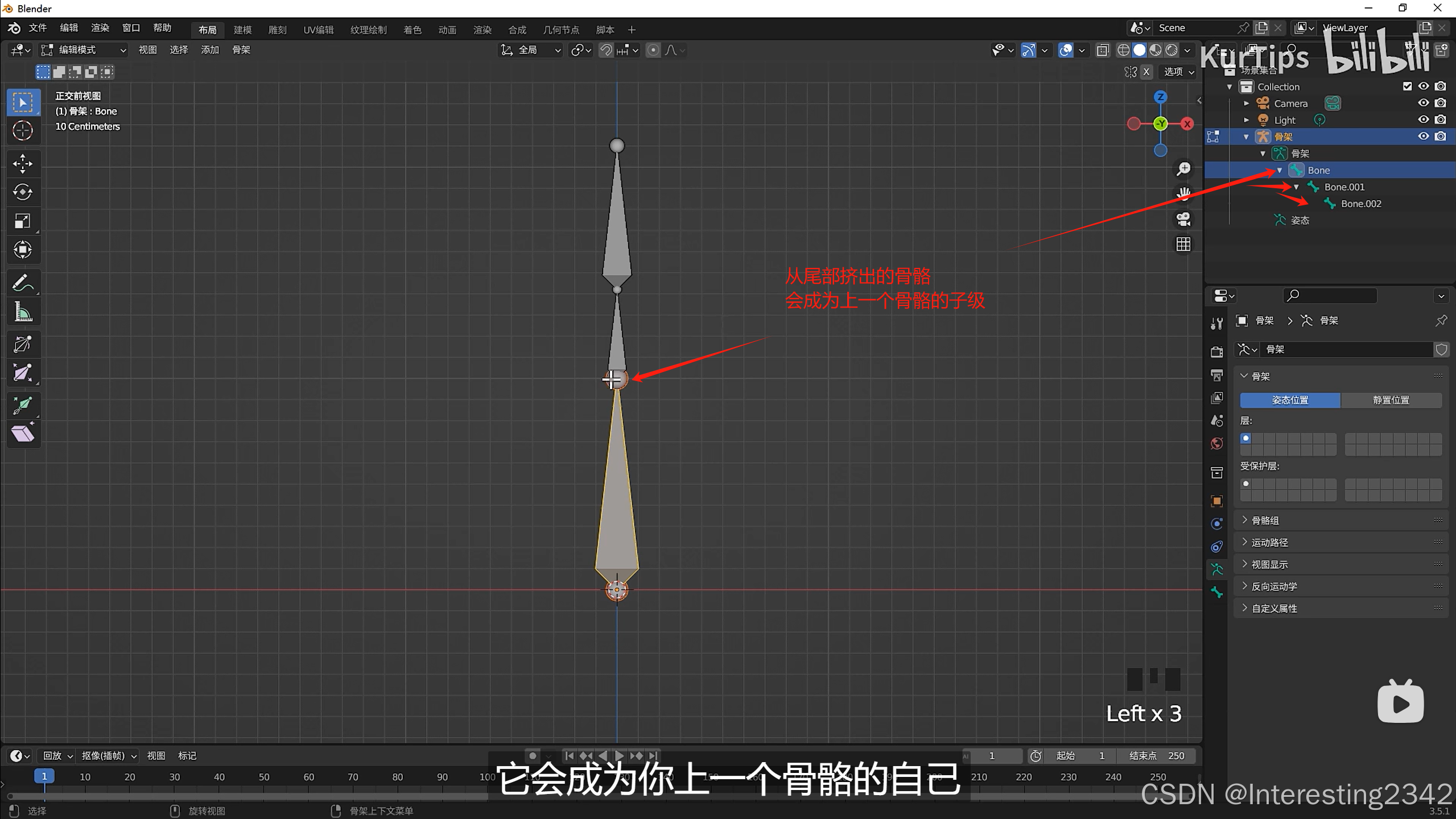This screenshot has width=1456, height=819.
Task: Activate the Annotate pencil tool
Action: pos(23,283)
